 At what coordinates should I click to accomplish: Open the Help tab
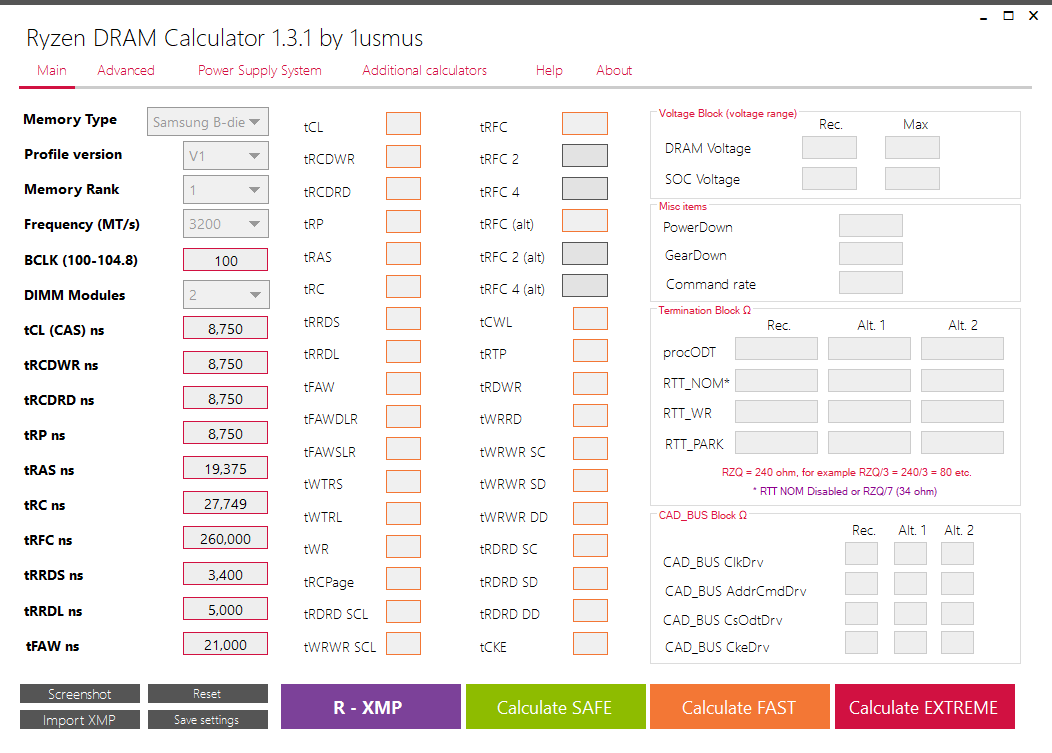[x=549, y=70]
